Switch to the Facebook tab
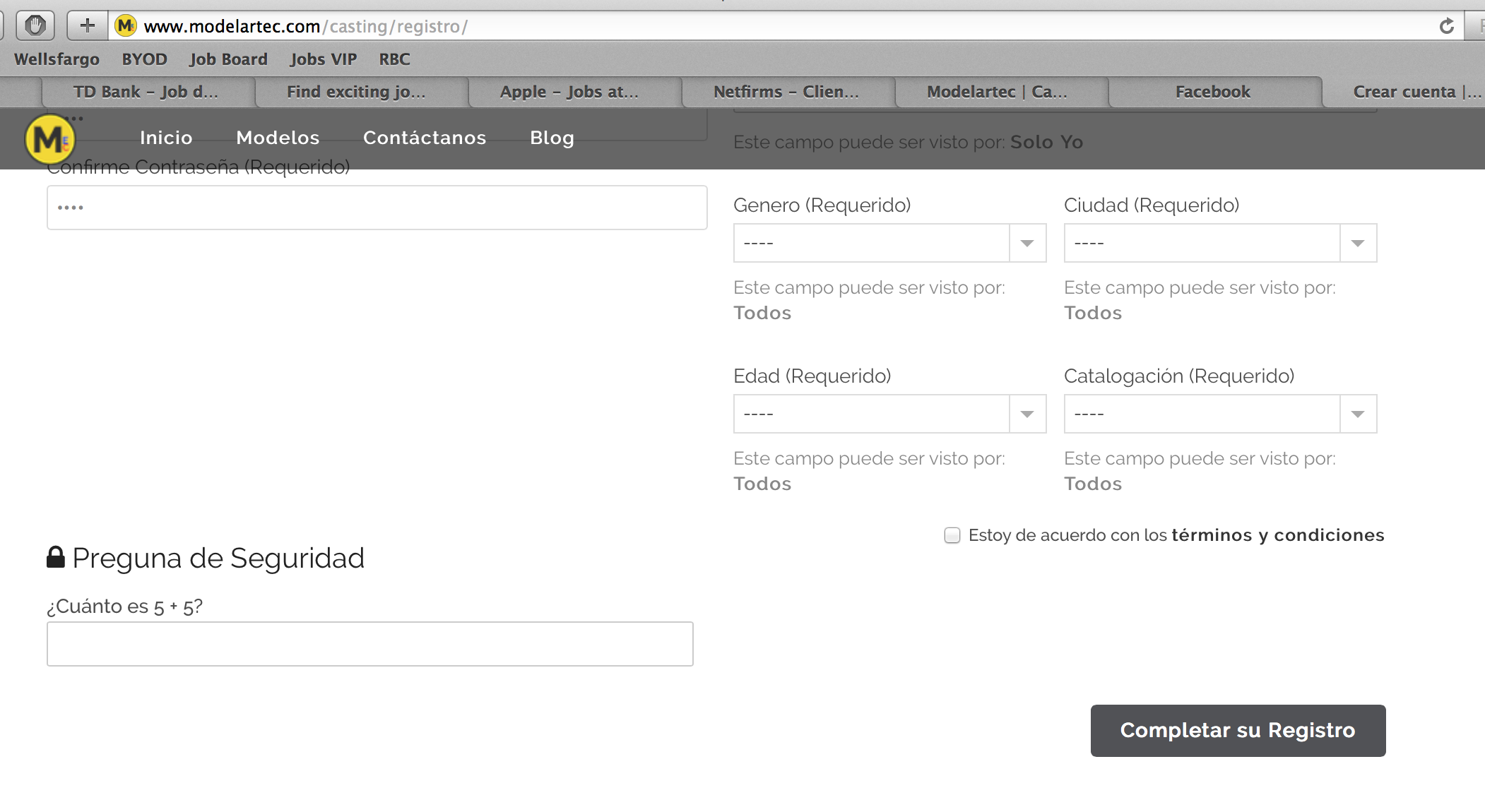 tap(1212, 92)
